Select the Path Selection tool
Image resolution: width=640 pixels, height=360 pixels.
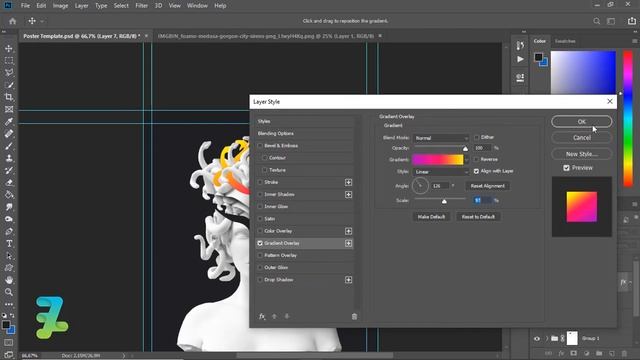pyautogui.click(x=9, y=256)
